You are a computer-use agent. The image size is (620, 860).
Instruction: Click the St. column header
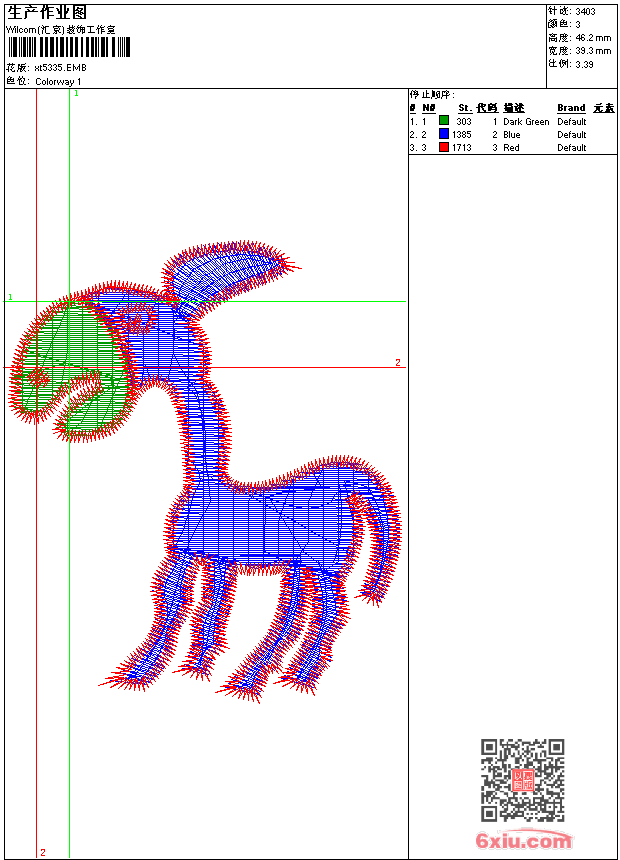[x=464, y=108]
